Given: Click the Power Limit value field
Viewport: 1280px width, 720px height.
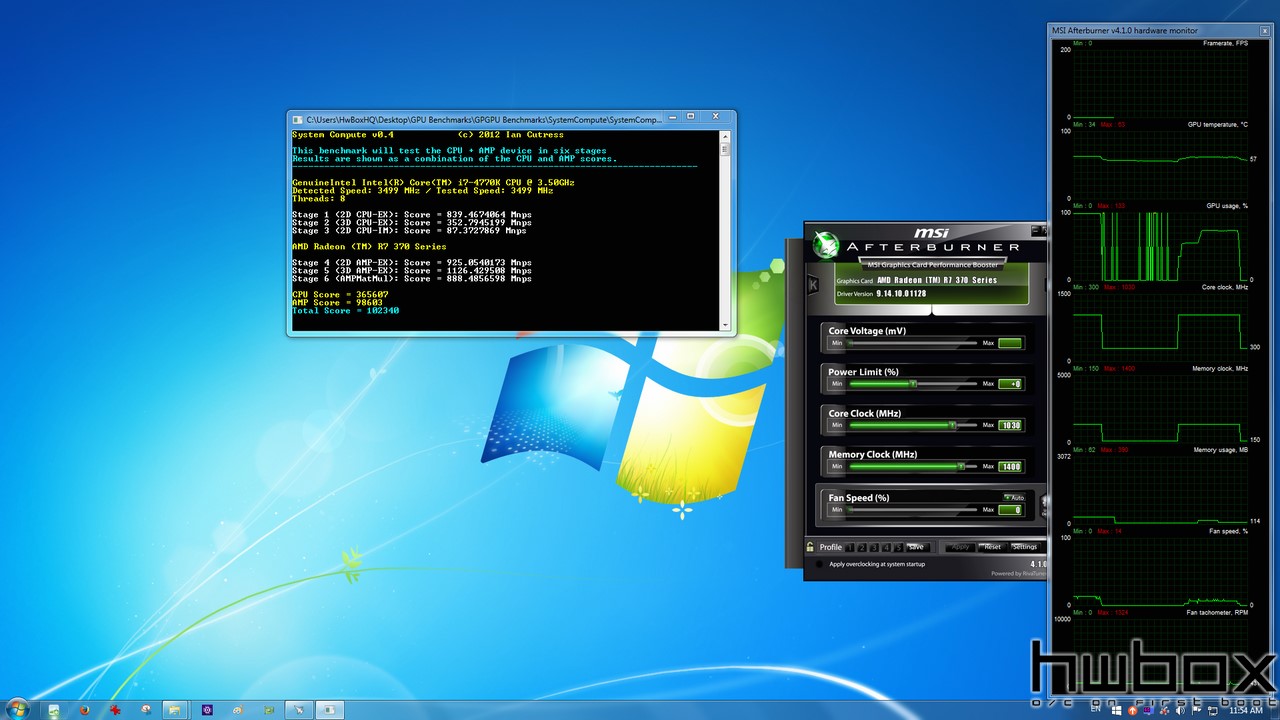Looking at the screenshot, I should pos(1010,383).
